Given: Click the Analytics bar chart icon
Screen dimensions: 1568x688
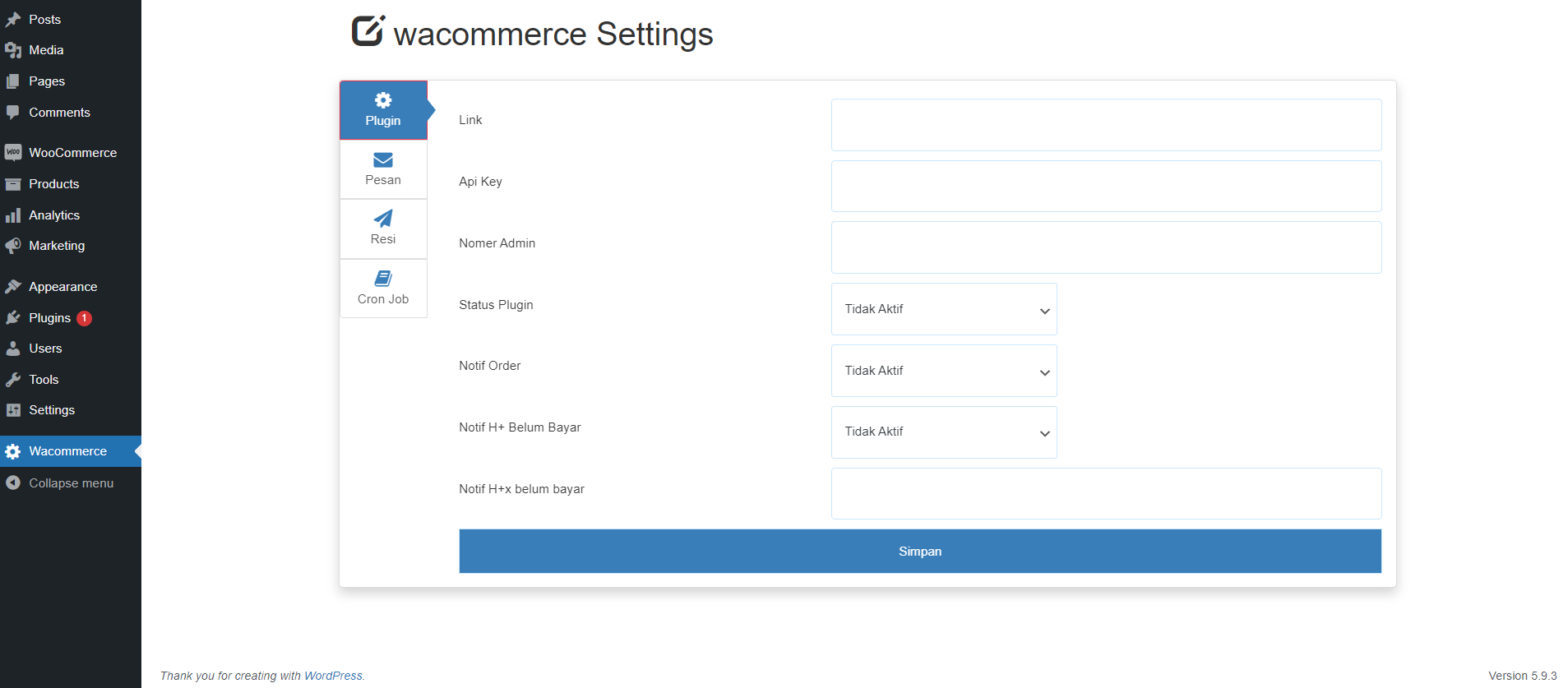Looking at the screenshot, I should coord(13,215).
